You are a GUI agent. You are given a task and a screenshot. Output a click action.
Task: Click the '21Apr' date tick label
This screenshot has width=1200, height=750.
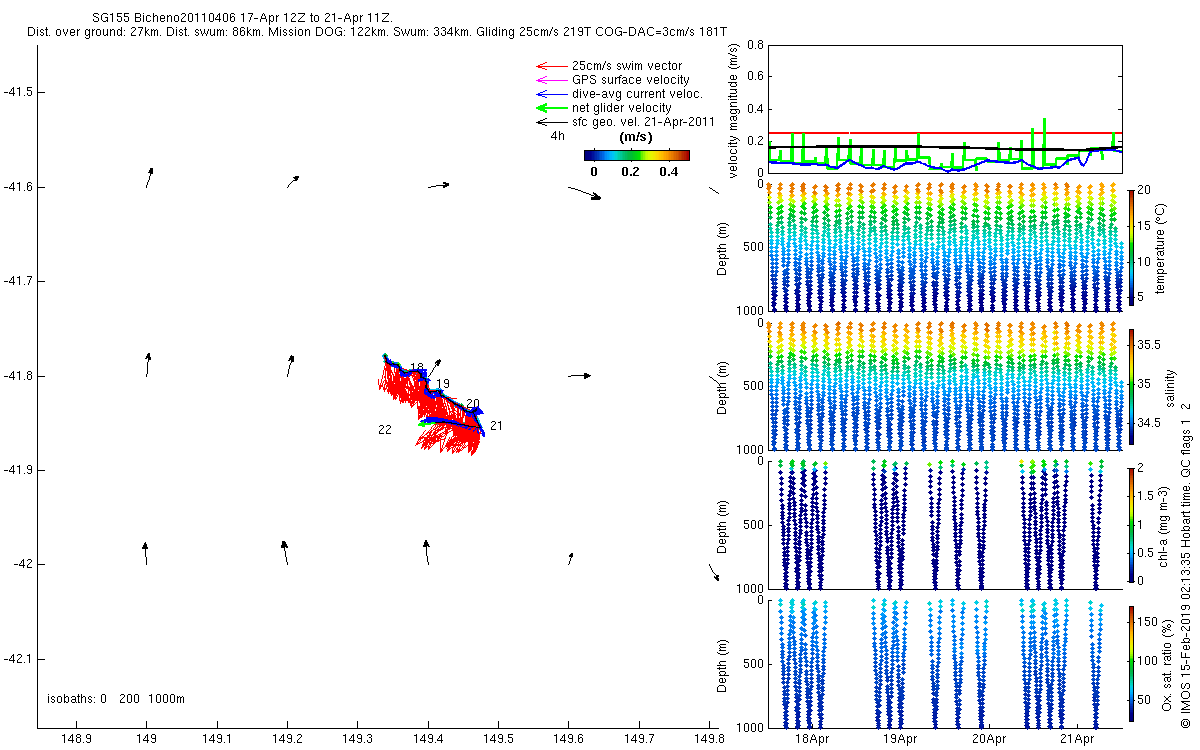1076,739
